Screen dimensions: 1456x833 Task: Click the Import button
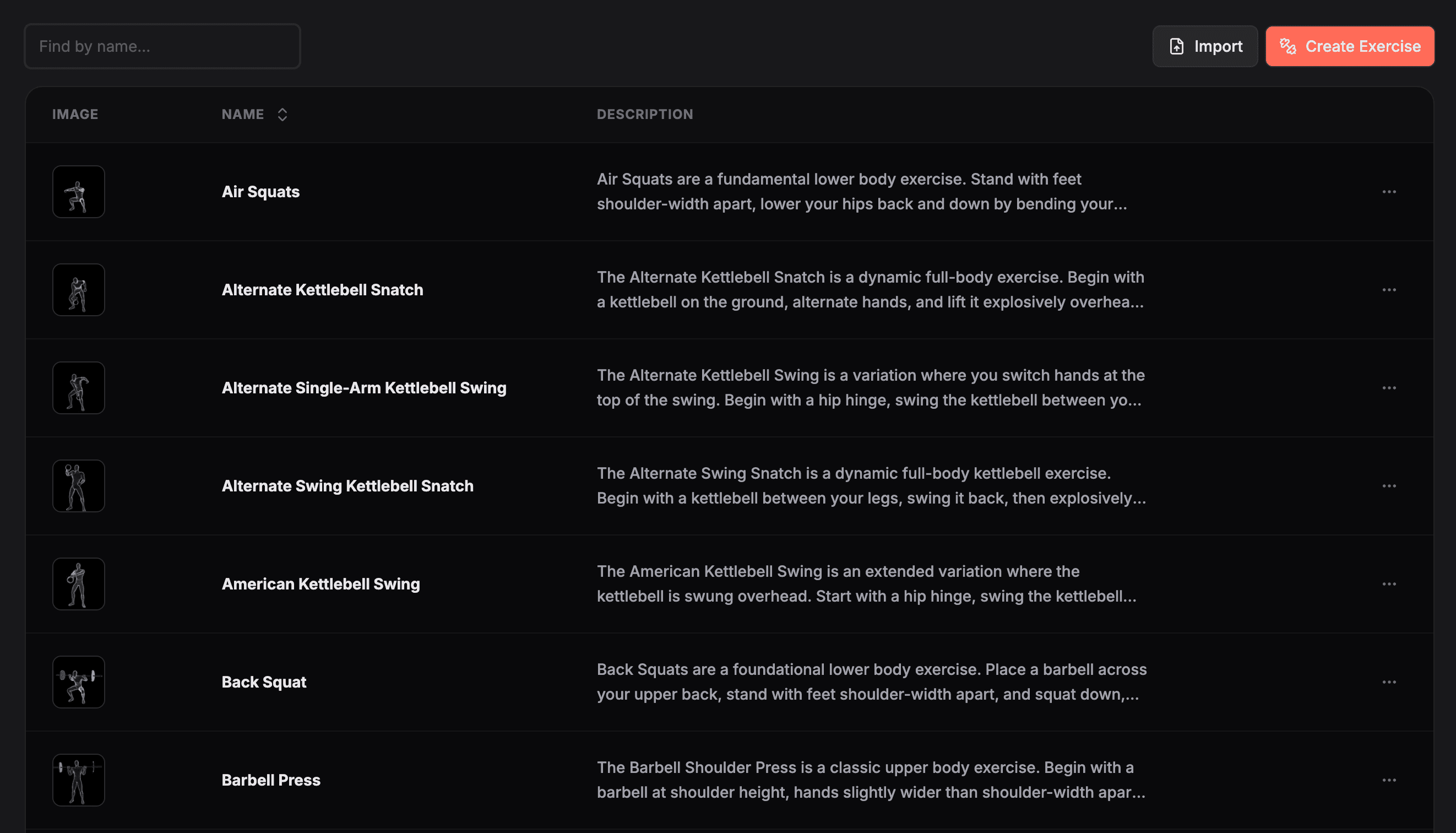pyautogui.click(x=1204, y=46)
